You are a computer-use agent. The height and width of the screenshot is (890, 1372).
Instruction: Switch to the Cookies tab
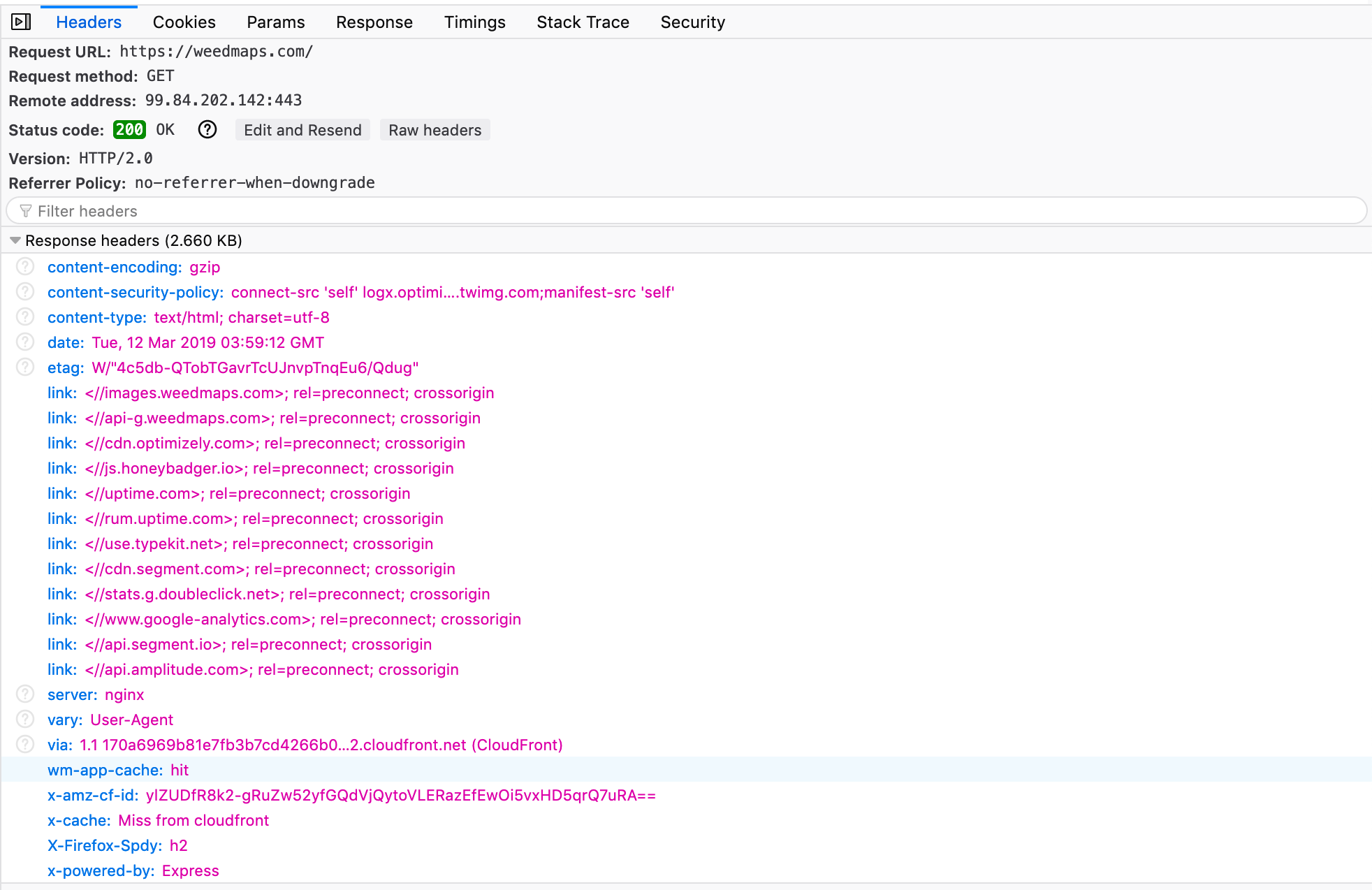184,22
